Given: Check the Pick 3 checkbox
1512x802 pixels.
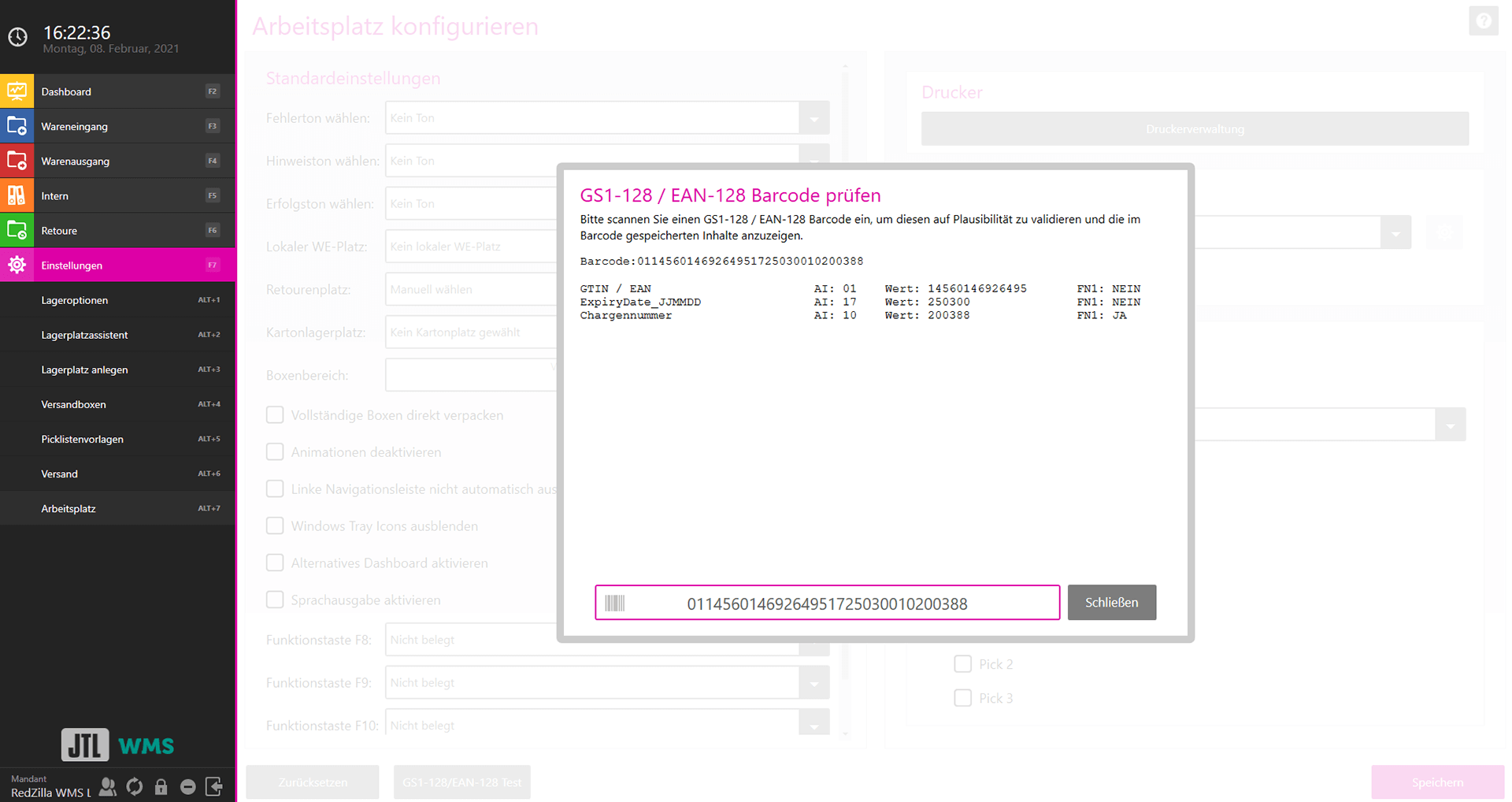Looking at the screenshot, I should (x=962, y=698).
